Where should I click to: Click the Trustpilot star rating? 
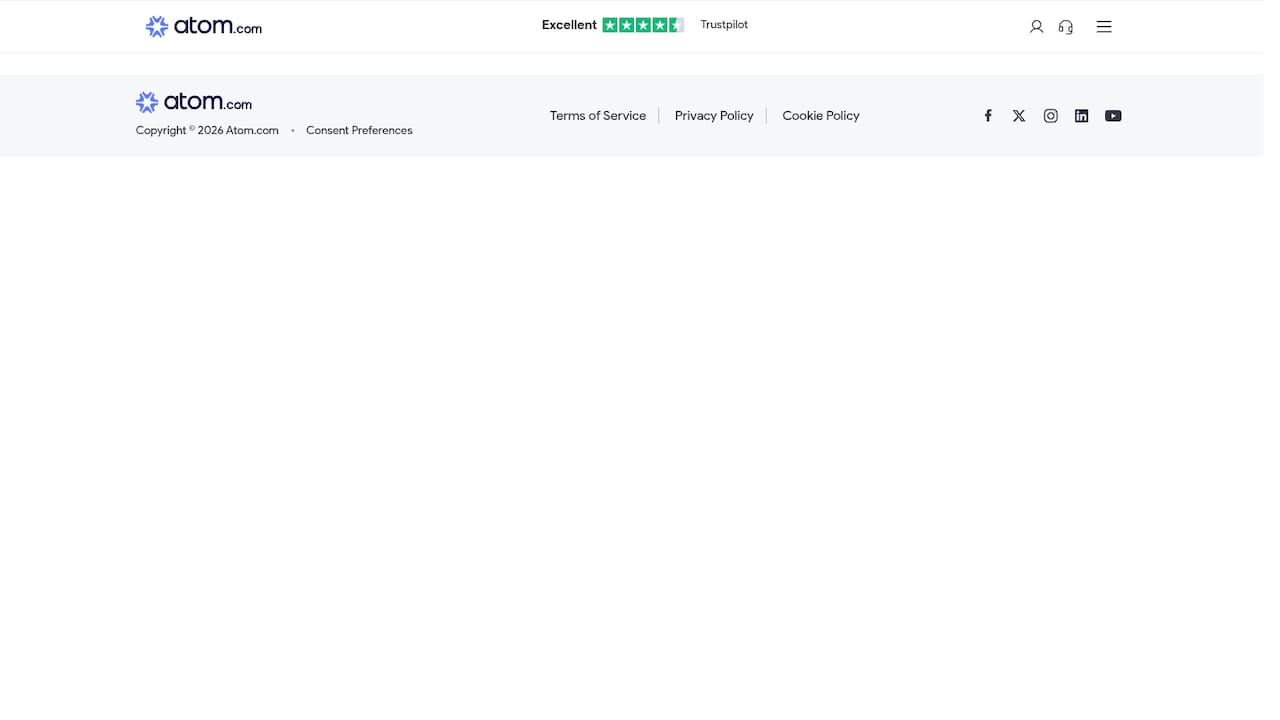click(643, 25)
